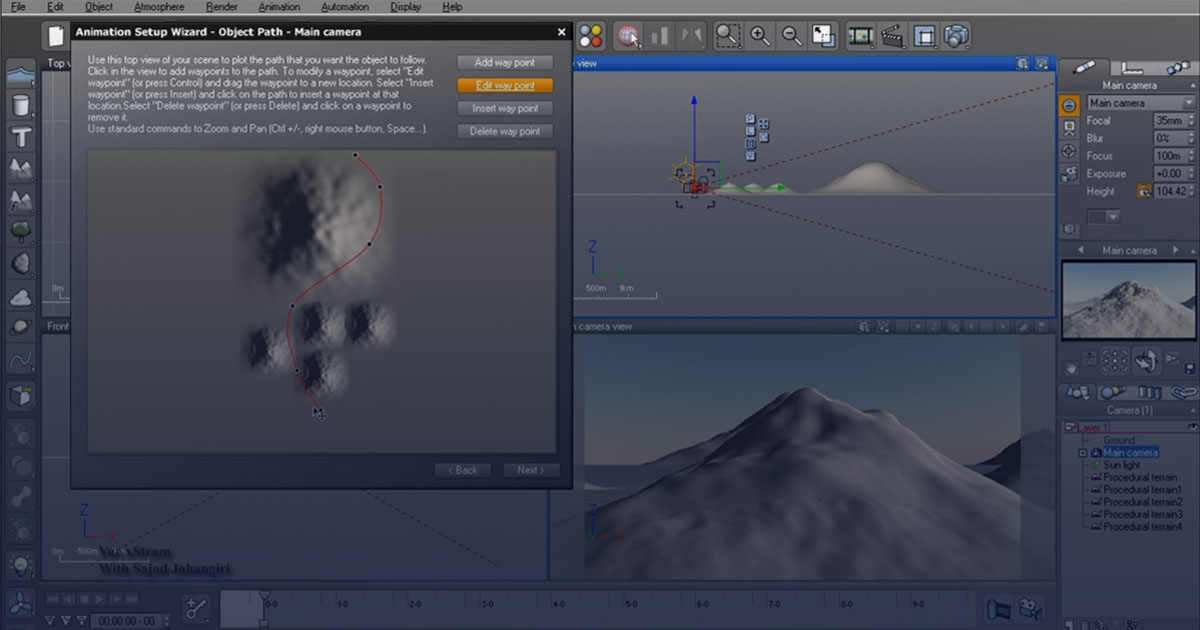Expand the Main camera node in the World Browser
This screenshot has width=1200, height=630.
[1082, 452]
